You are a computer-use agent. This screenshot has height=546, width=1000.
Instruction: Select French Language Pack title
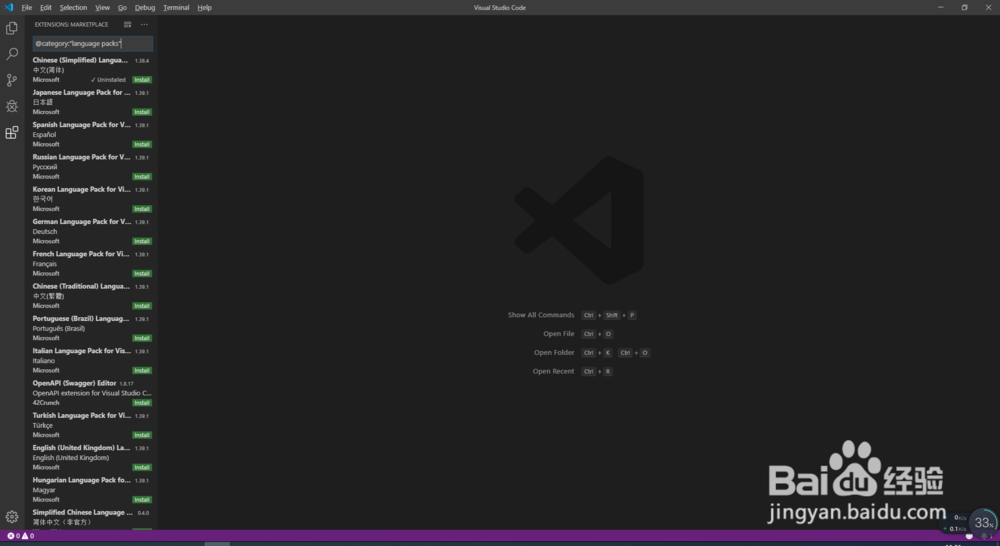(x=81, y=254)
